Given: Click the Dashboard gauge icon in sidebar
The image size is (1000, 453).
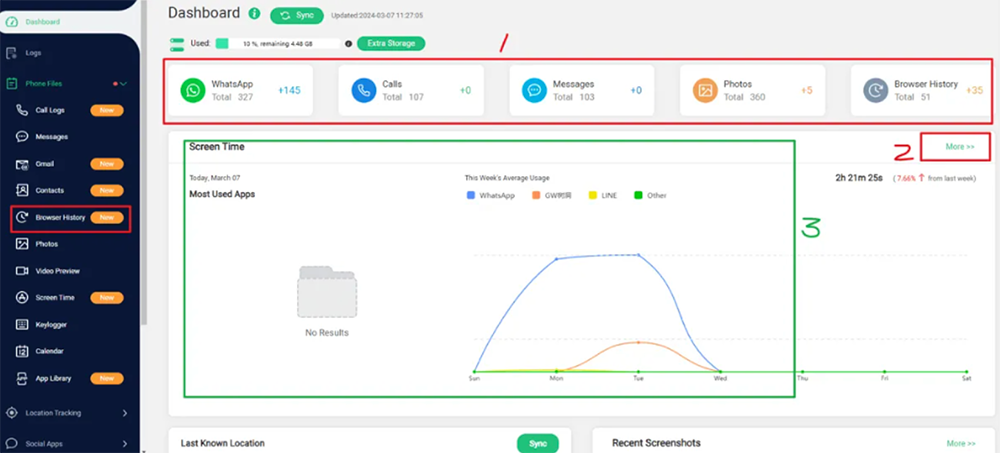Looking at the screenshot, I should tap(11, 22).
